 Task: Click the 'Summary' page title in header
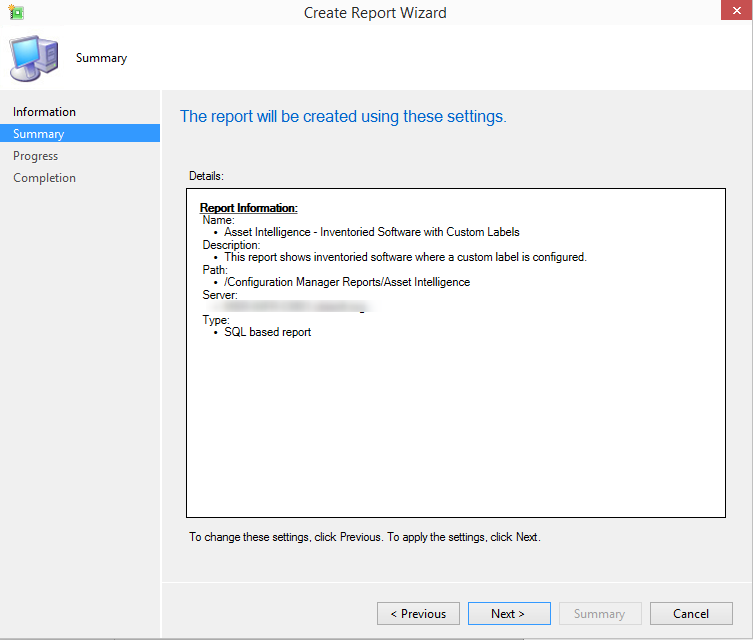point(101,58)
